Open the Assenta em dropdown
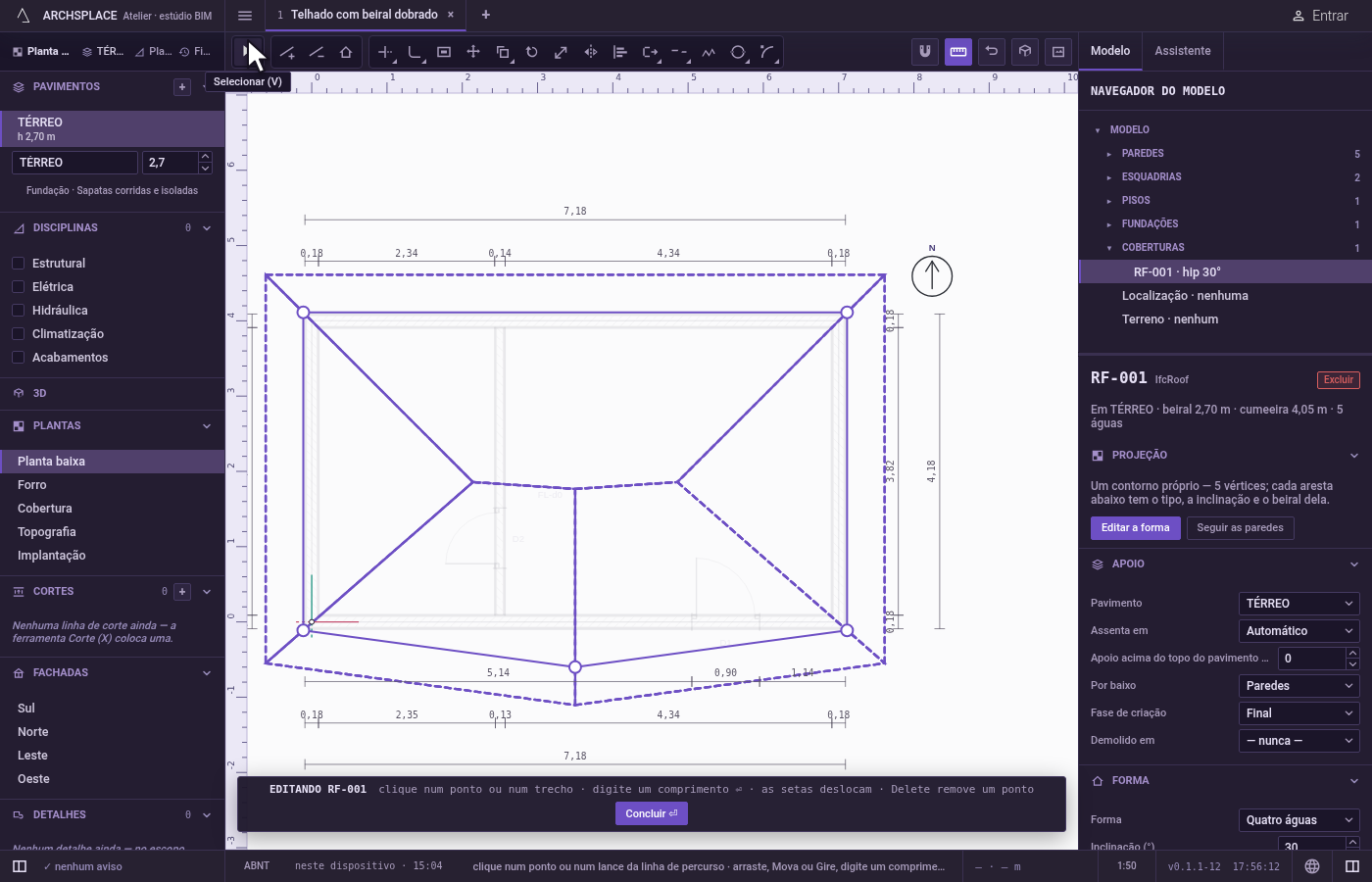Image resolution: width=1372 pixels, height=882 pixels. tap(1299, 631)
